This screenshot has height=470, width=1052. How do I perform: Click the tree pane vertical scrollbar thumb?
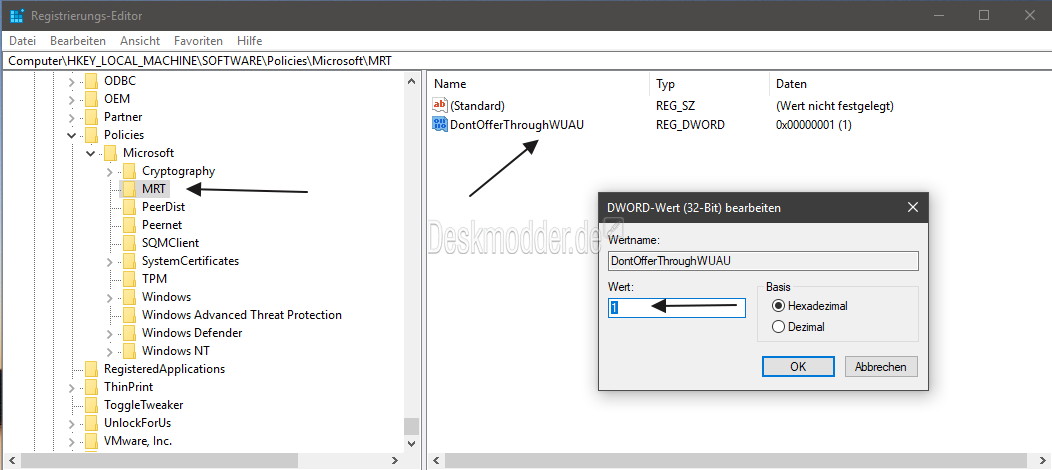(x=411, y=426)
